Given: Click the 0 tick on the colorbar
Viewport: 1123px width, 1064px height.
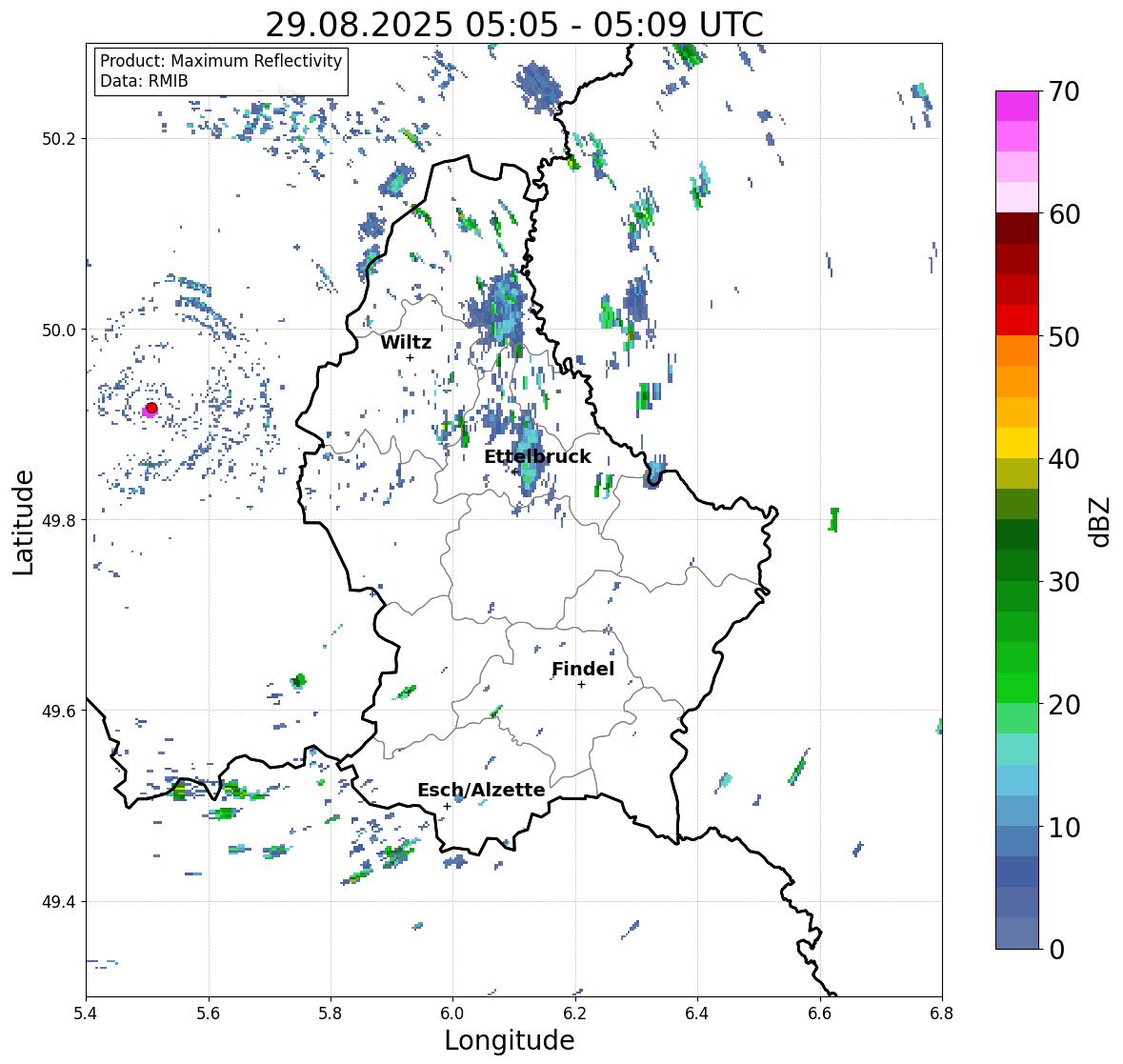Looking at the screenshot, I should click(x=1056, y=950).
